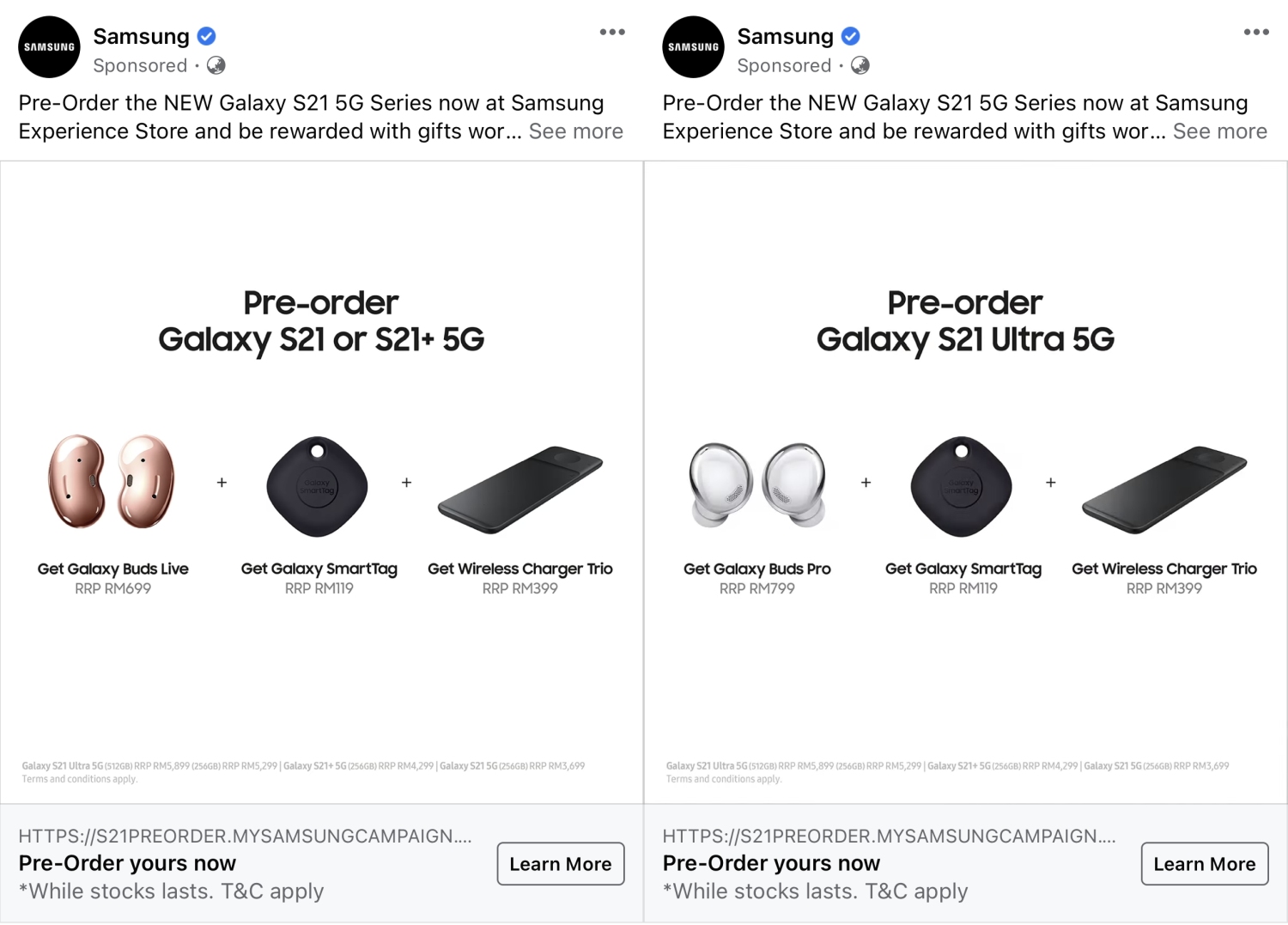The height and width of the screenshot is (925, 1288).
Task: Open three-dot options menu on left ad
Action: coord(612,33)
